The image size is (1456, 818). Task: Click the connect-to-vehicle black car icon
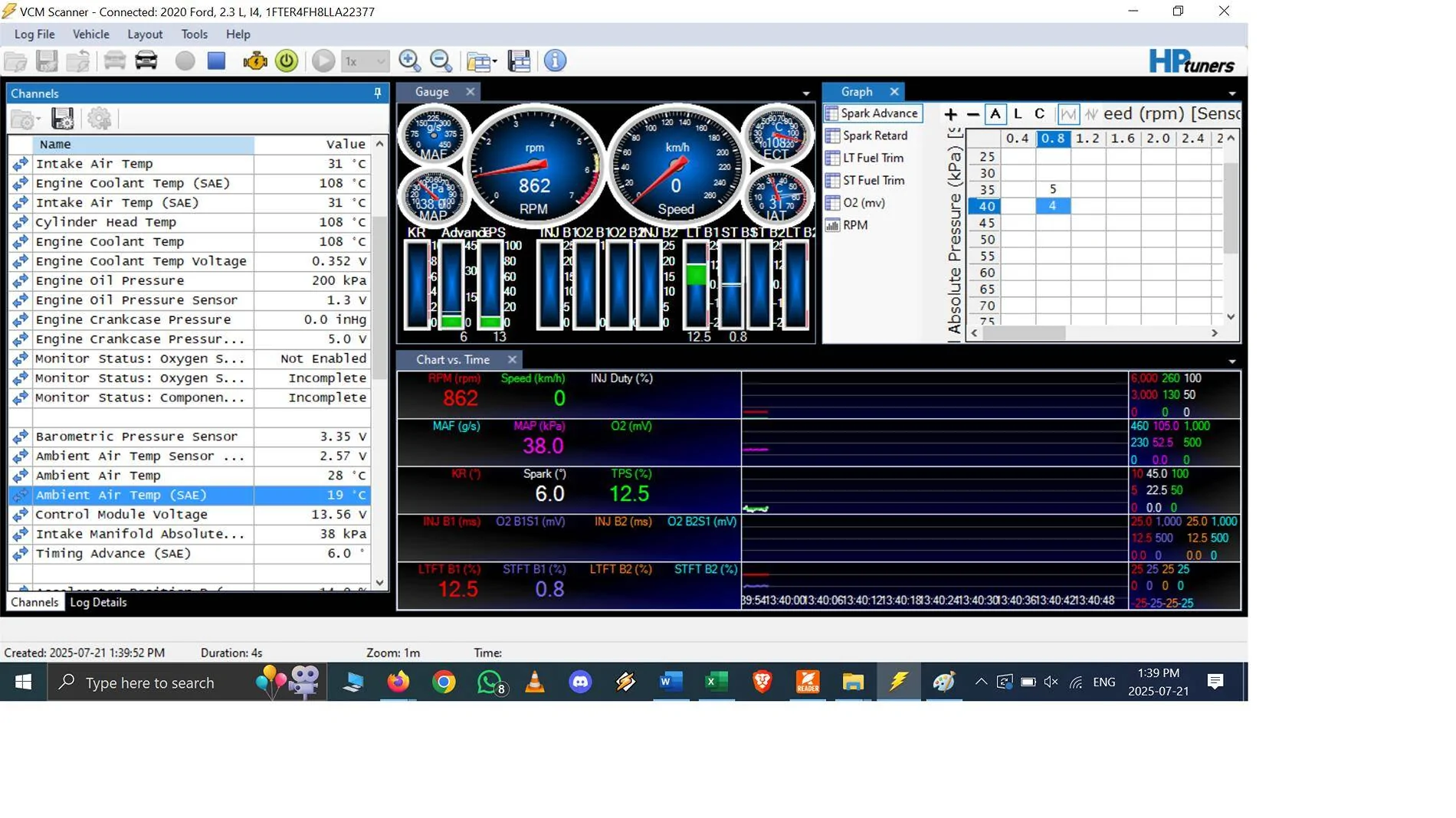click(x=146, y=61)
